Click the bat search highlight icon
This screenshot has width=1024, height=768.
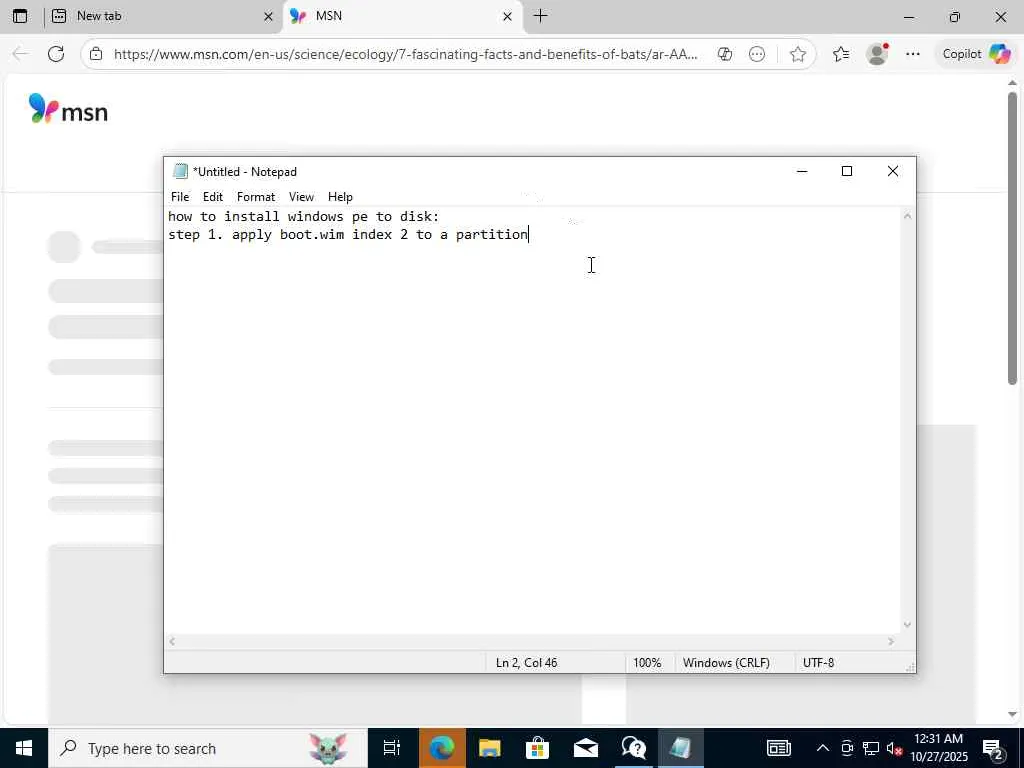[328, 748]
